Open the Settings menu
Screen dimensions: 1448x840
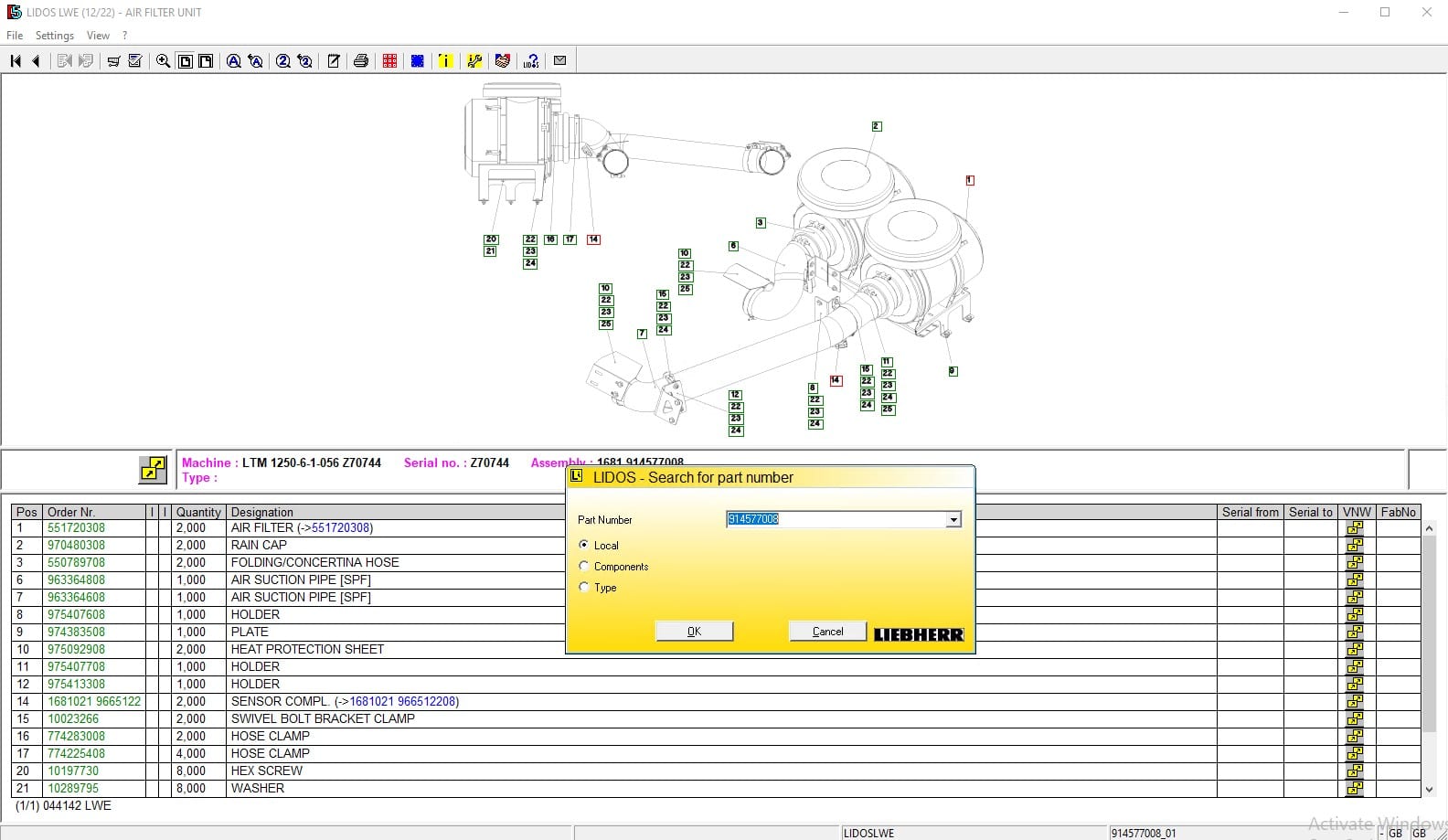pyautogui.click(x=55, y=36)
